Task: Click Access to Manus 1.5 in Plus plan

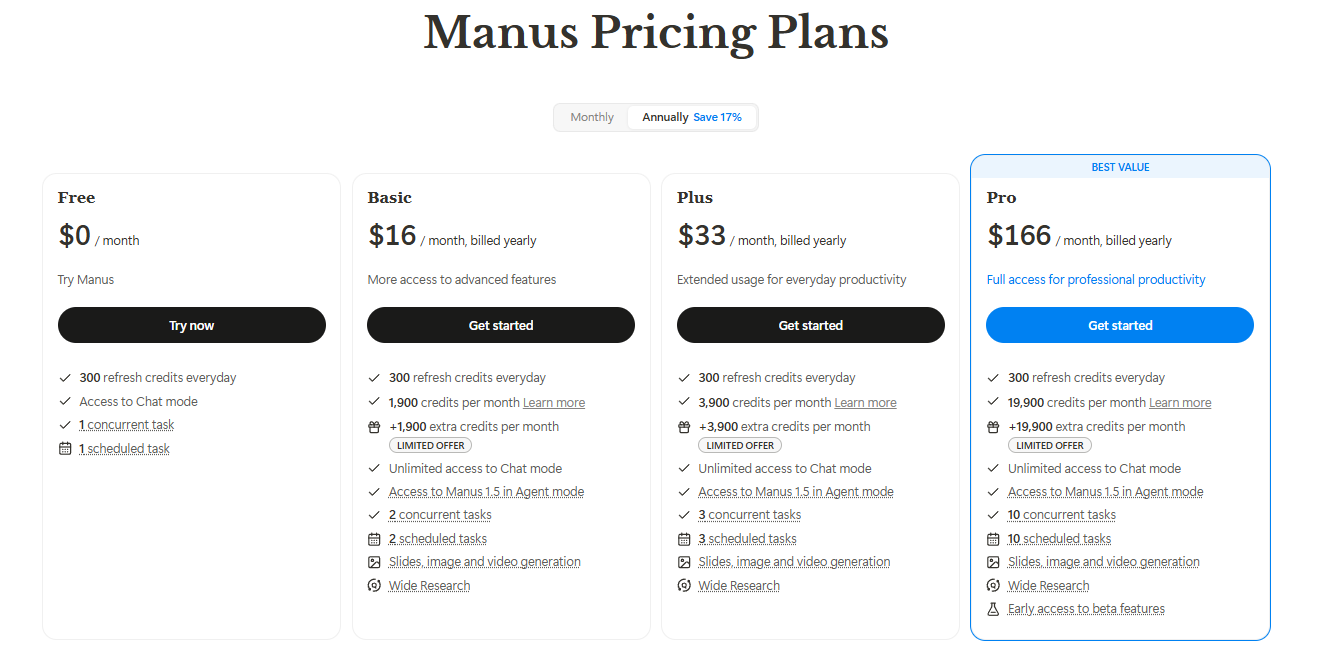Action: [x=795, y=492]
